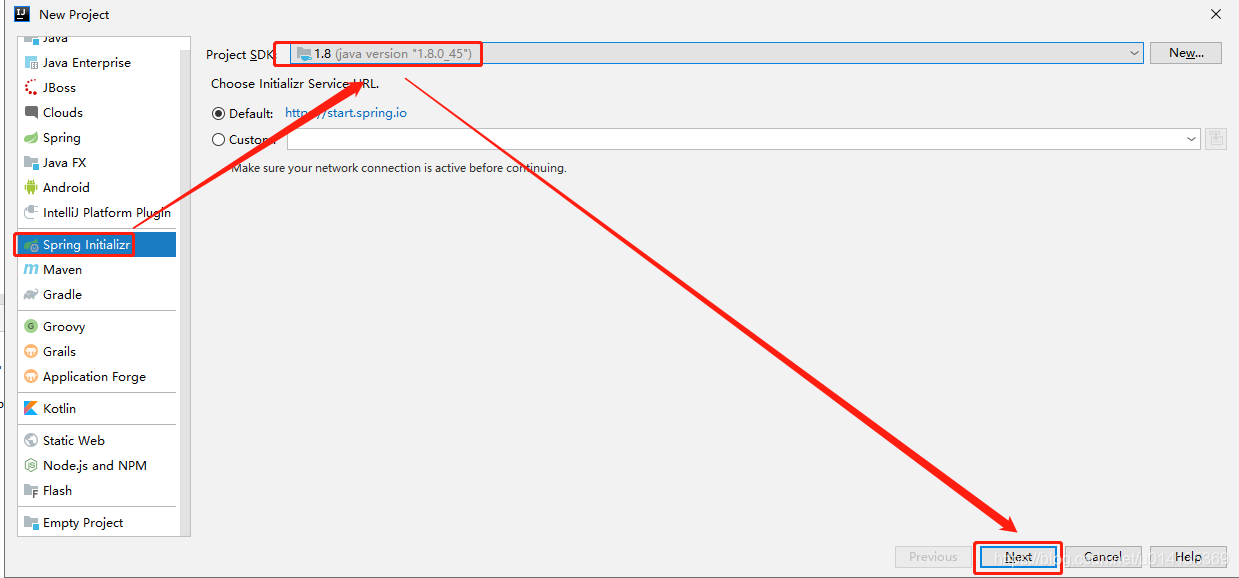
Task: Select the Java Enterprise label in list
Action: 87,62
